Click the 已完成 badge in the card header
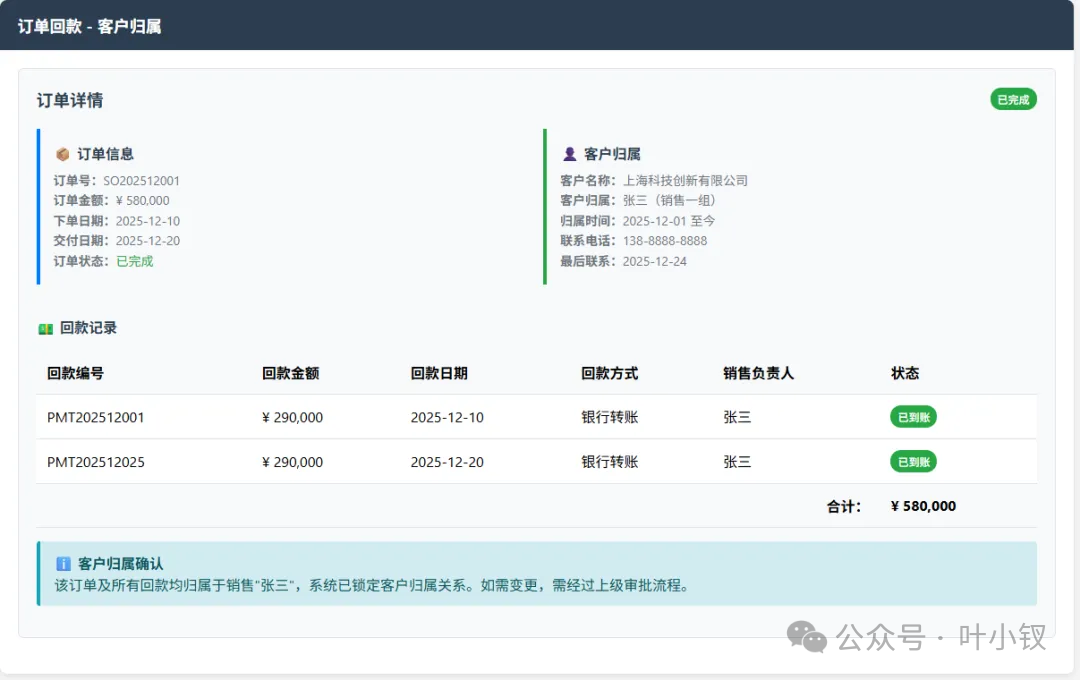The image size is (1080, 680). pos(1013,99)
